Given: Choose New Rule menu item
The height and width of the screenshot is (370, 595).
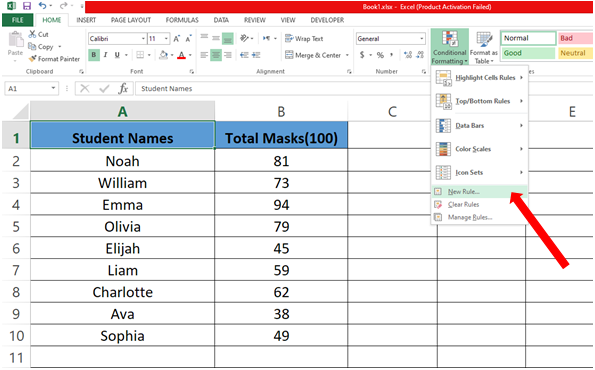Looking at the screenshot, I should [x=480, y=192].
